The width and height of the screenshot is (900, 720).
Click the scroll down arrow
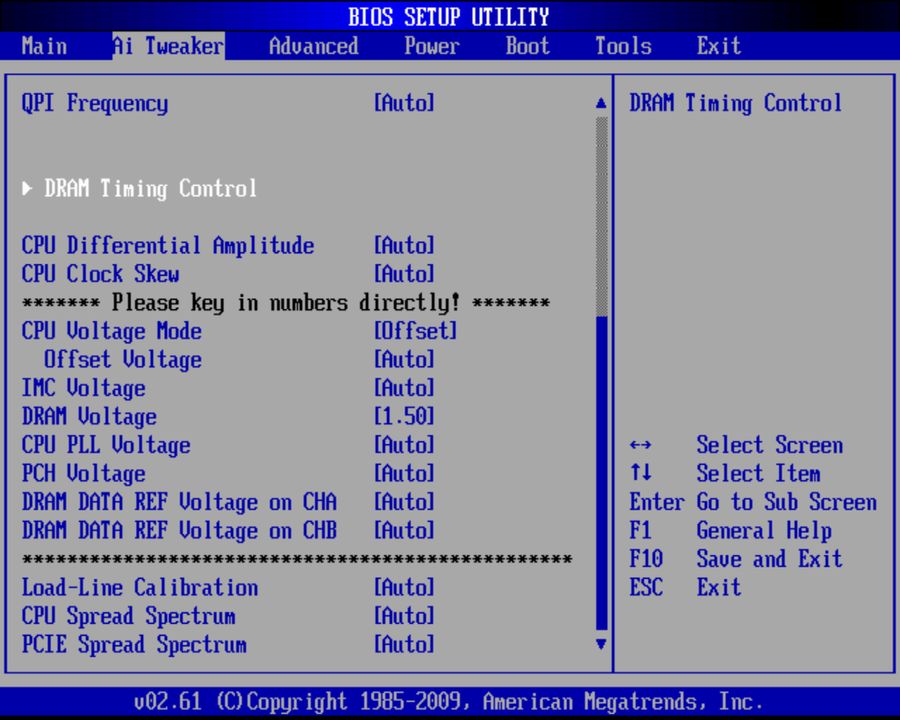click(x=601, y=644)
